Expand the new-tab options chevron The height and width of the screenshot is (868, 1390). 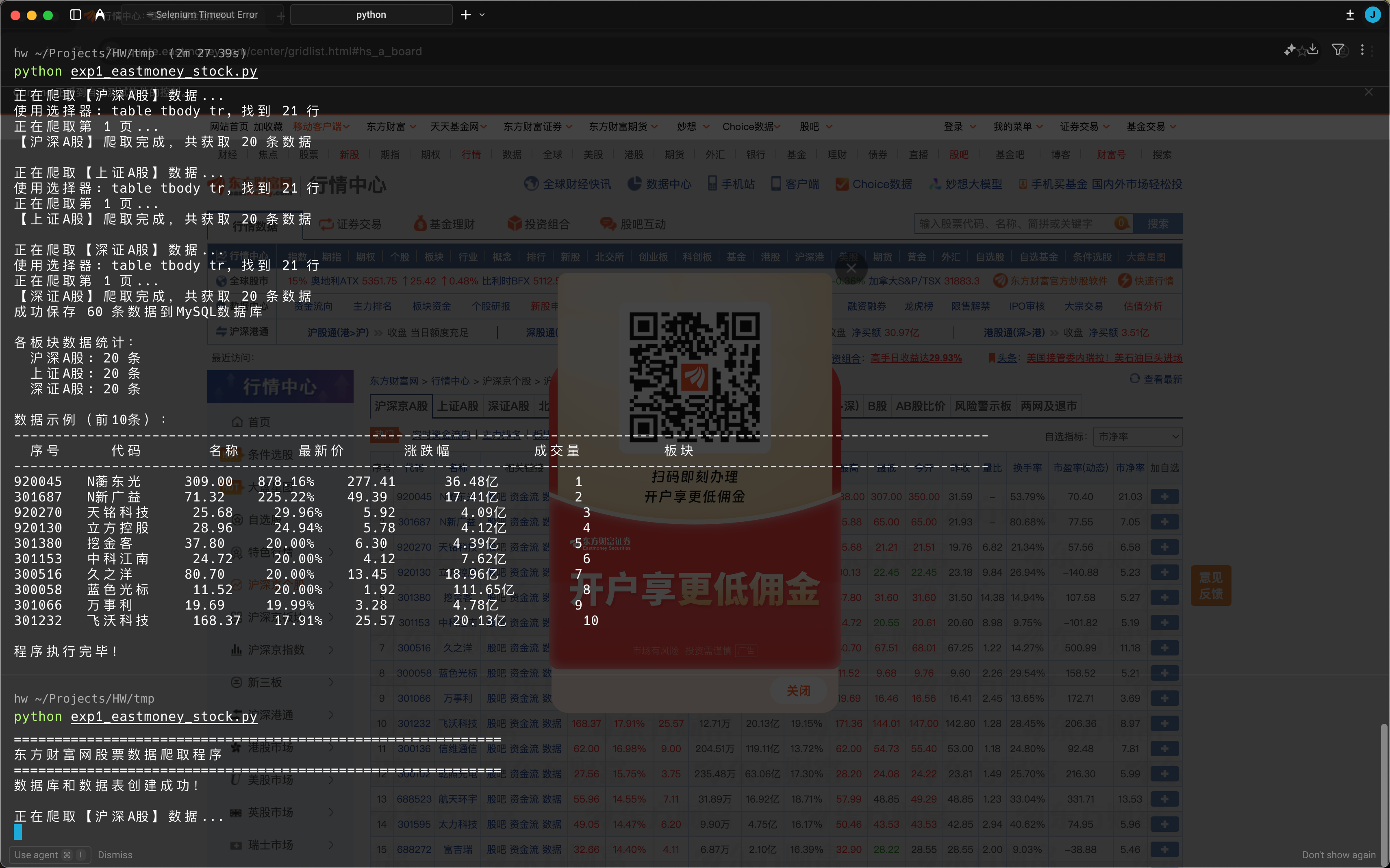click(x=482, y=14)
